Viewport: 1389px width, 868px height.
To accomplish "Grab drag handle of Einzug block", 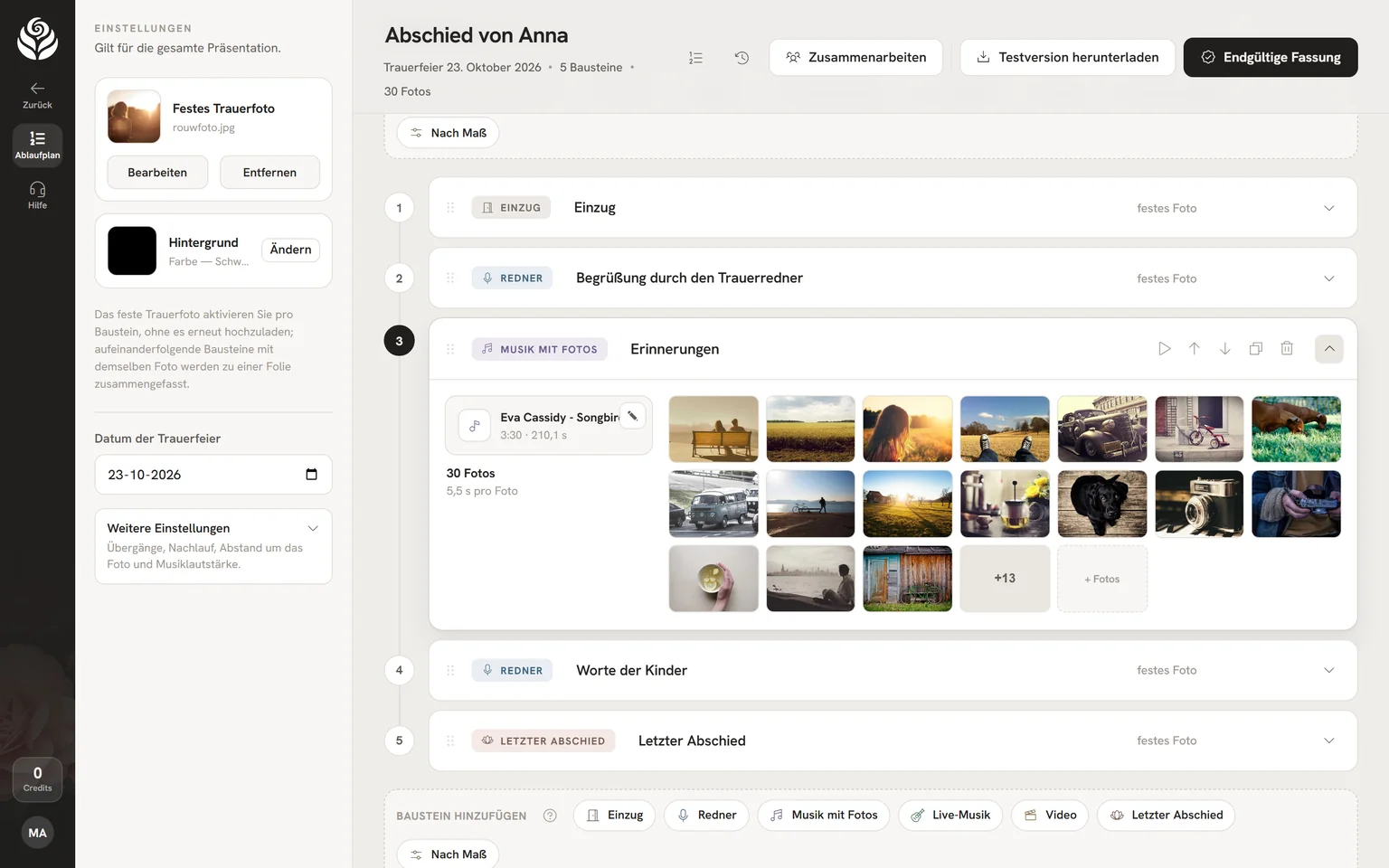I will 450,208.
